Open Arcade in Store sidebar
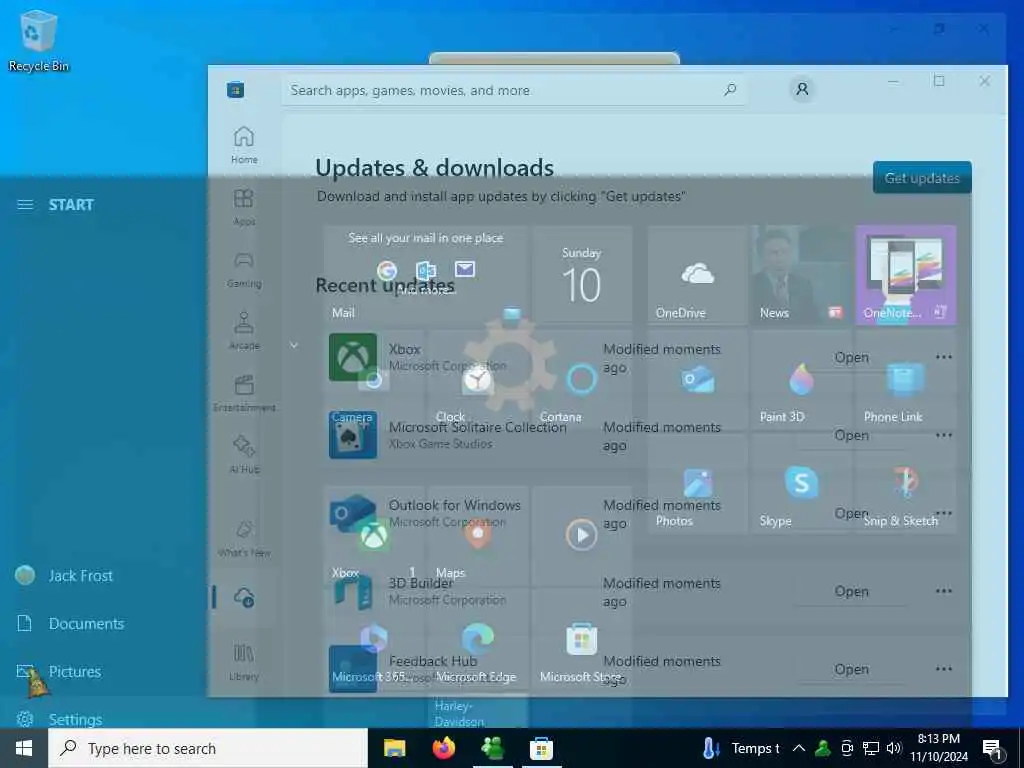 244,331
